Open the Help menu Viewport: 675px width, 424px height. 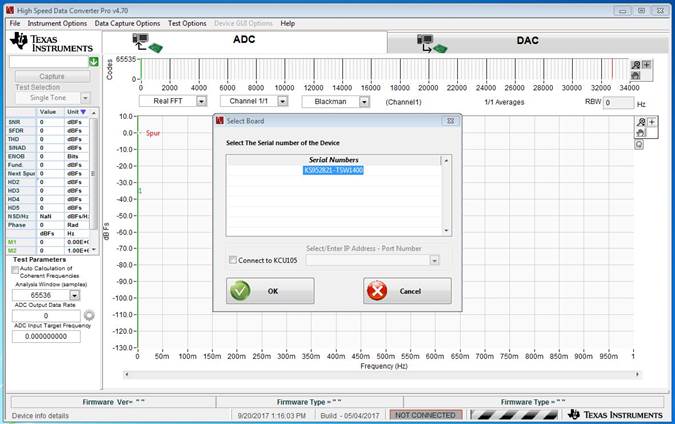[x=288, y=23]
